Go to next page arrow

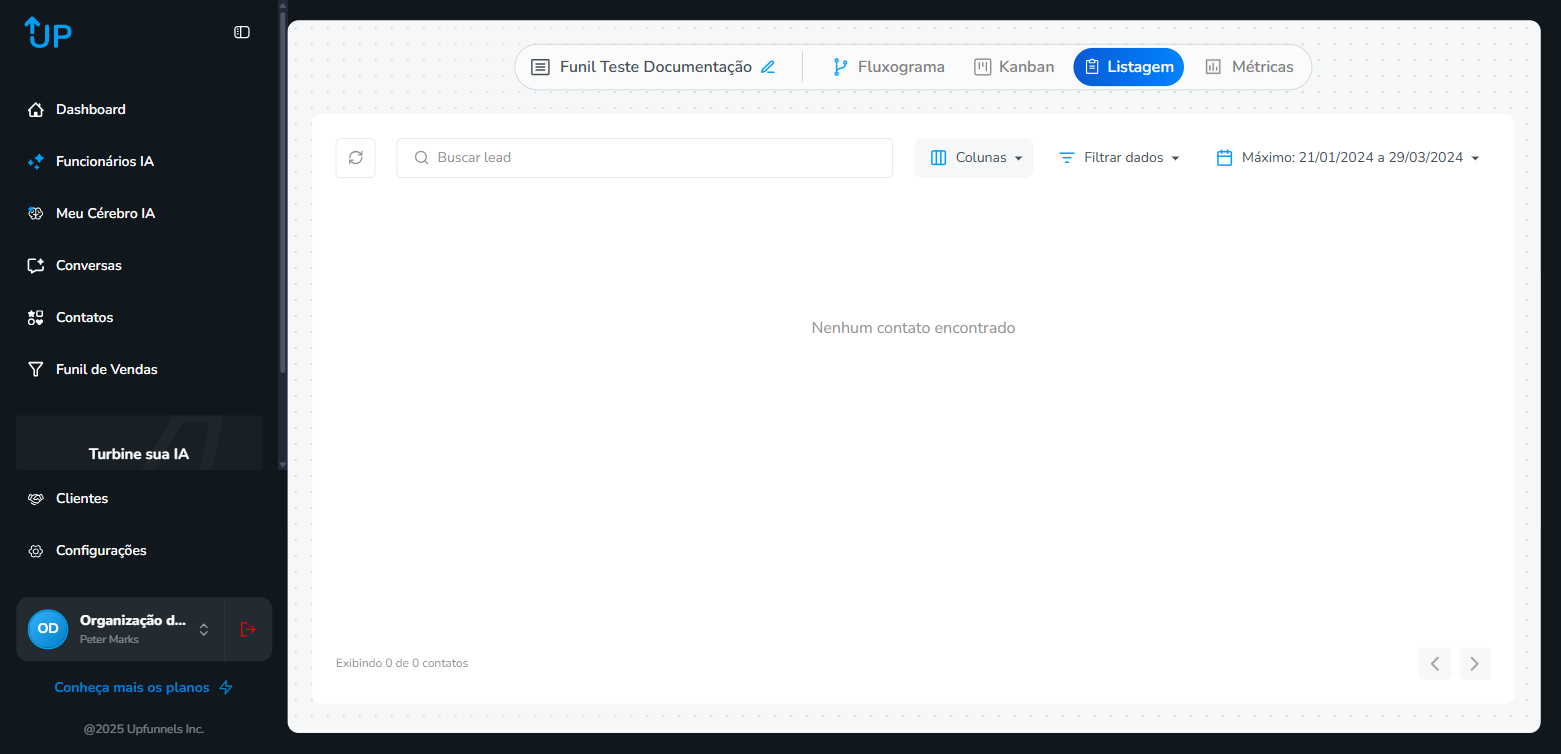[1474, 663]
